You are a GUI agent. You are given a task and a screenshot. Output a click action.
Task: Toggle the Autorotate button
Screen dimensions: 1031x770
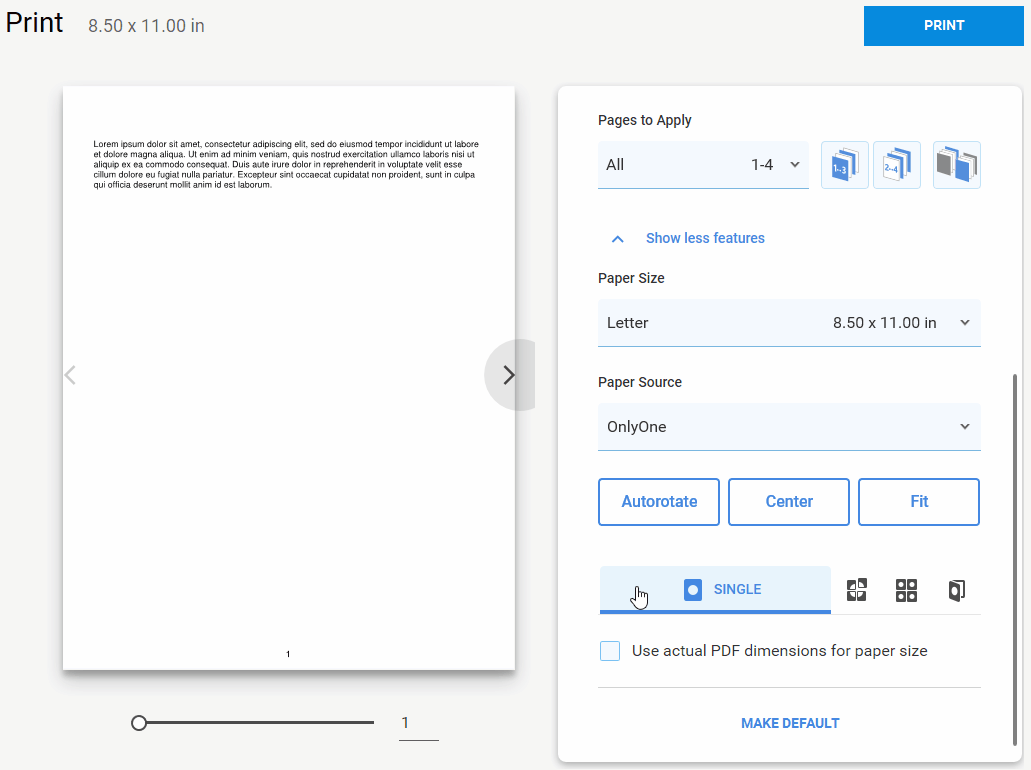point(659,502)
